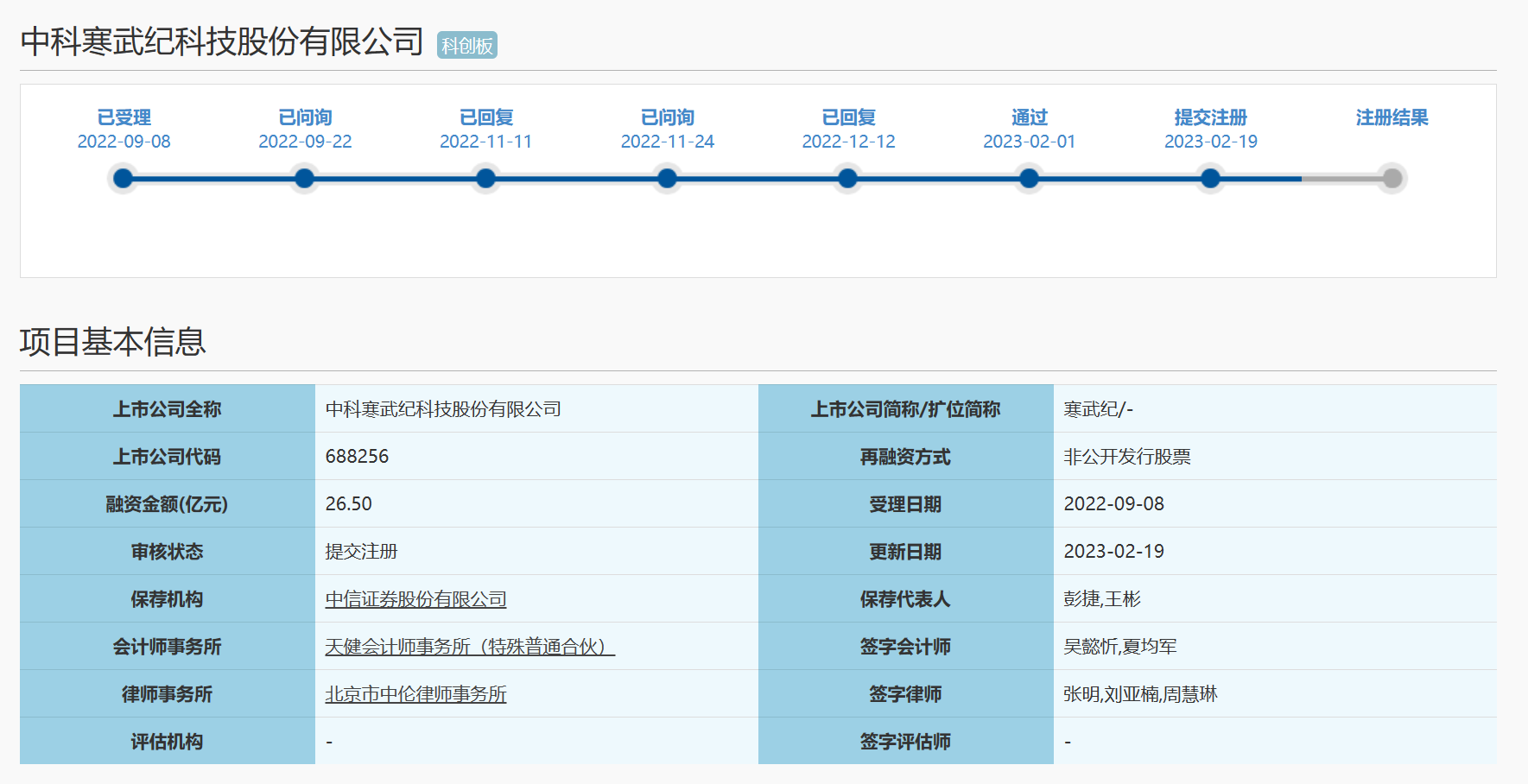Click the 已回复 2022-11-11 timeline dot

[x=486, y=178]
